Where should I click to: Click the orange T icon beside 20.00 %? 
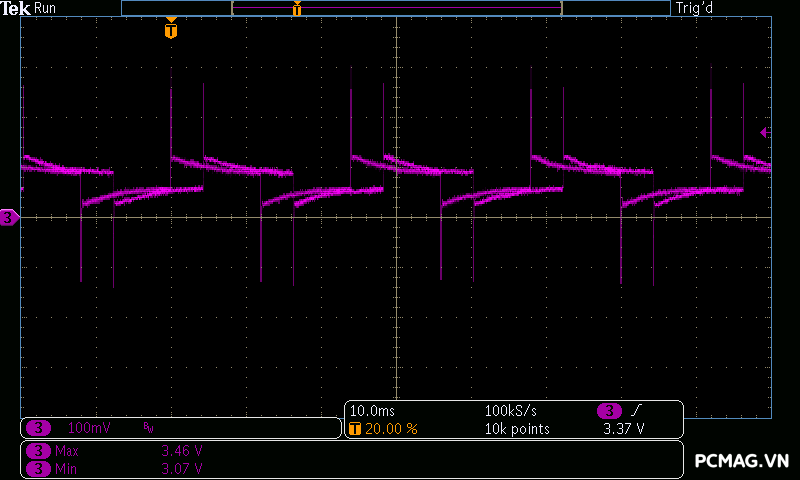pyautogui.click(x=355, y=429)
